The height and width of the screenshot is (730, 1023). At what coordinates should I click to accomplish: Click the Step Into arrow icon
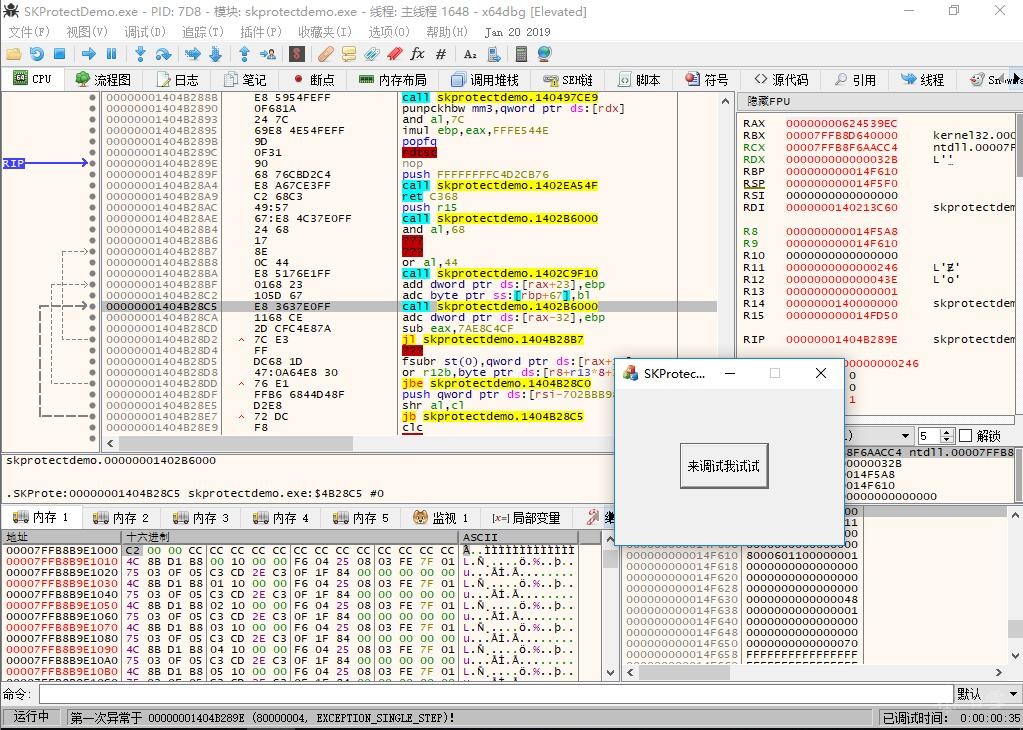[x=140, y=54]
